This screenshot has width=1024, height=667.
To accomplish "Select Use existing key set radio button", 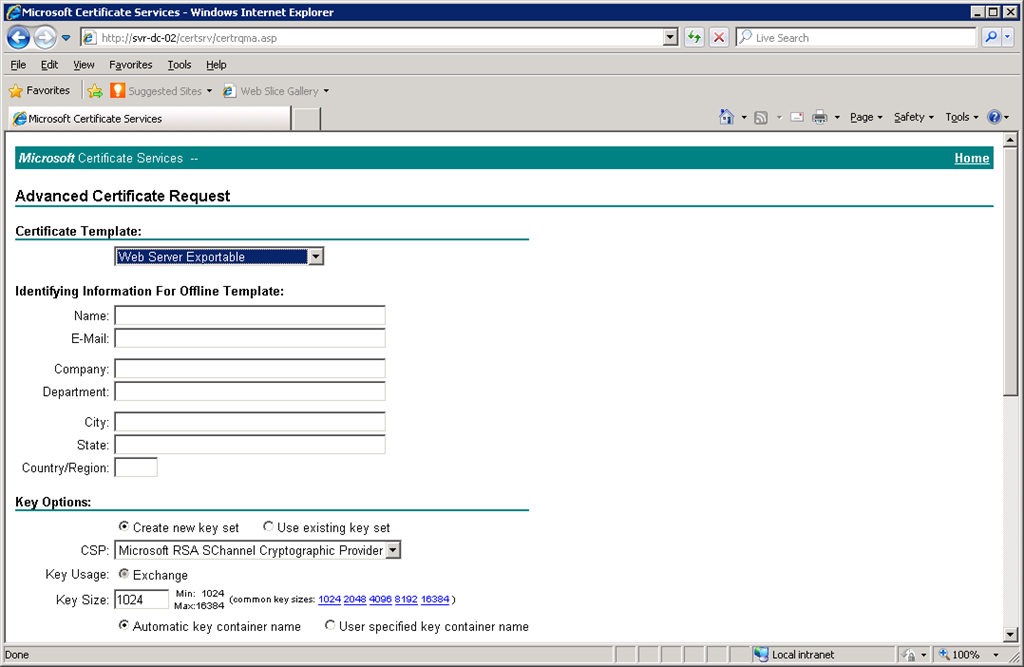I will [268, 527].
